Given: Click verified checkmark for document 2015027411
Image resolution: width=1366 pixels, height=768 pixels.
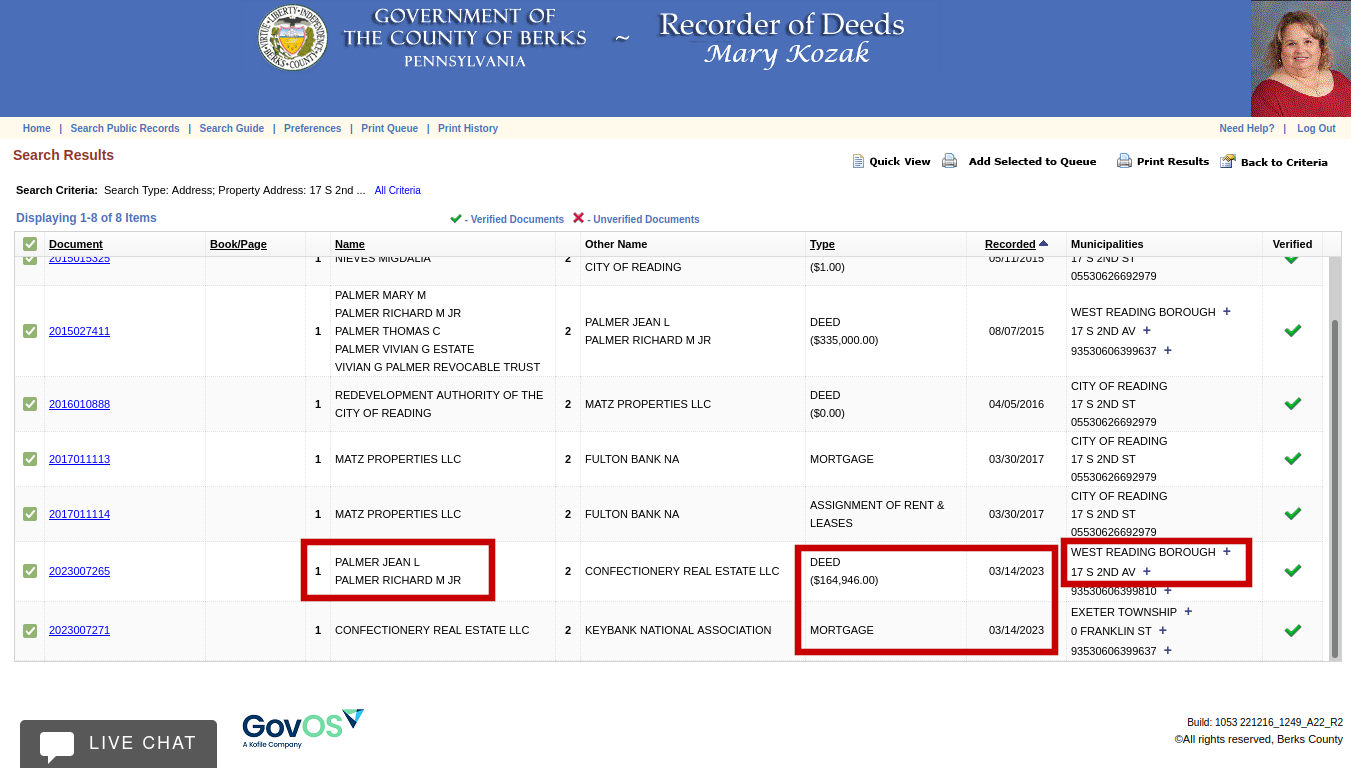Looking at the screenshot, I should [1292, 330].
